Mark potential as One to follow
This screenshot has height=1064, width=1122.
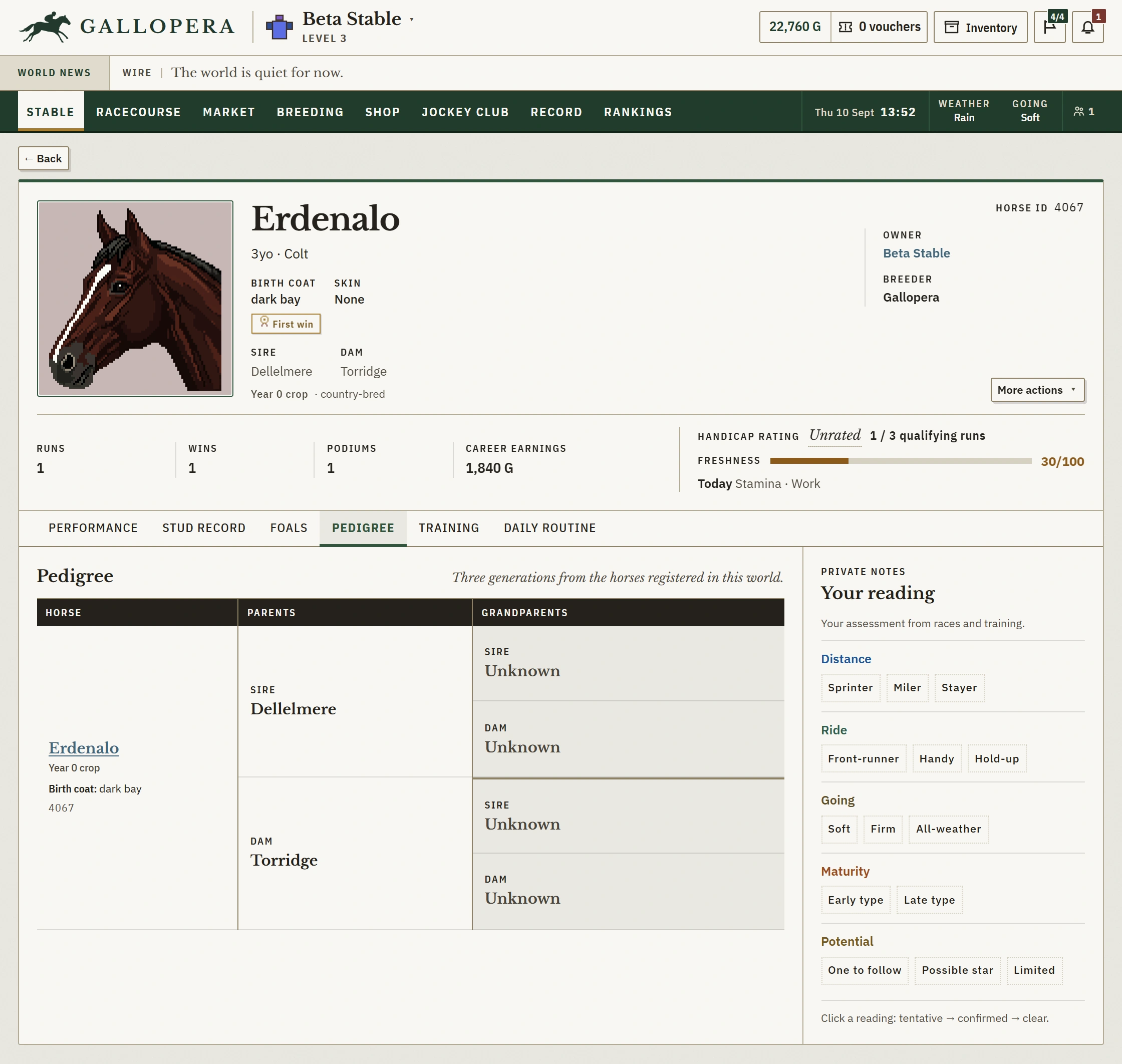865,970
